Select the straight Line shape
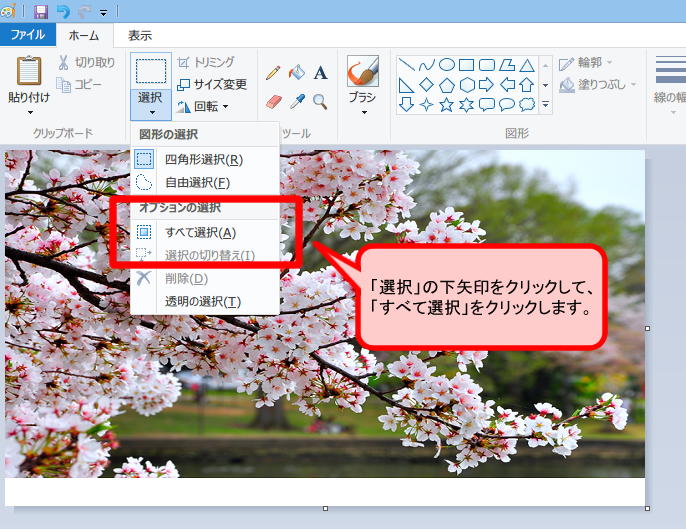The width and height of the screenshot is (686, 529). click(406, 65)
